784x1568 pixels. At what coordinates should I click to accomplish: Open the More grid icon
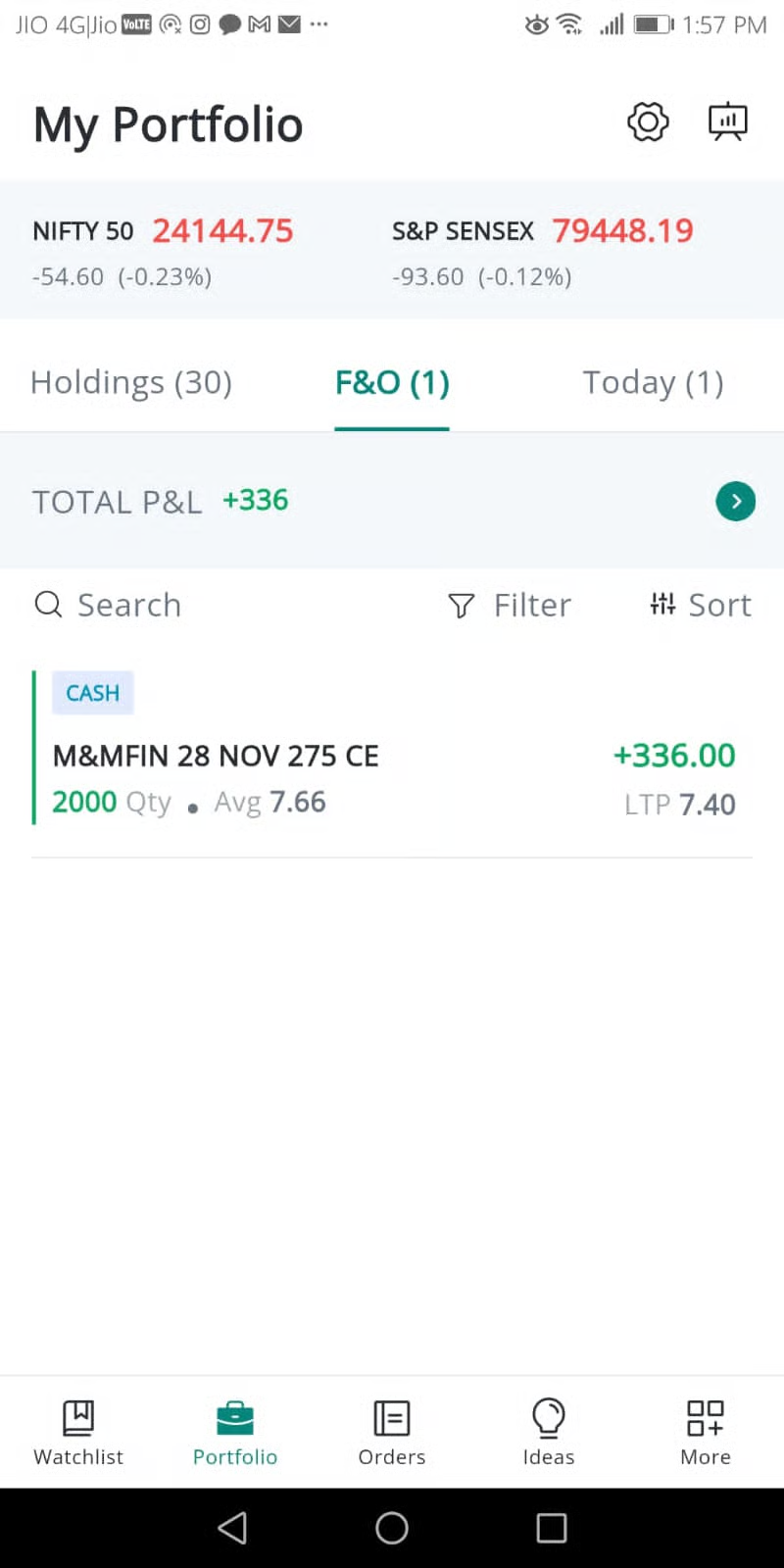(706, 1417)
